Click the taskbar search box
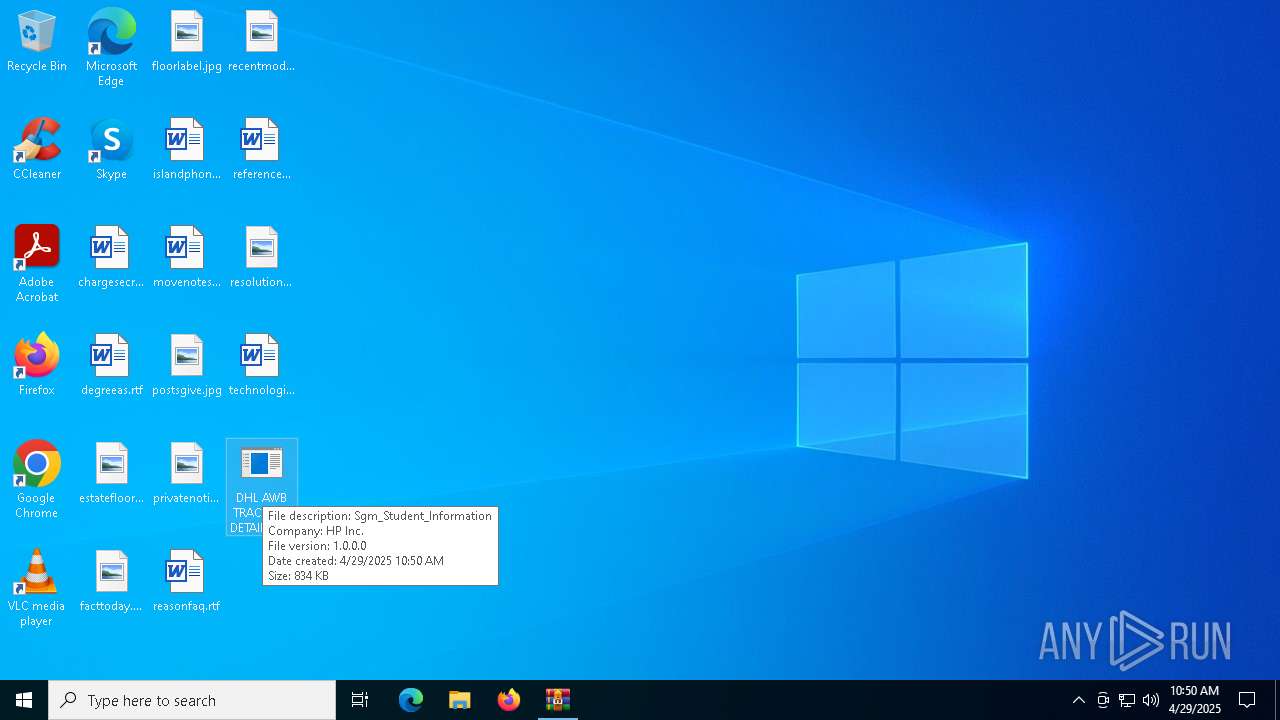This screenshot has width=1280, height=720. (x=192, y=700)
